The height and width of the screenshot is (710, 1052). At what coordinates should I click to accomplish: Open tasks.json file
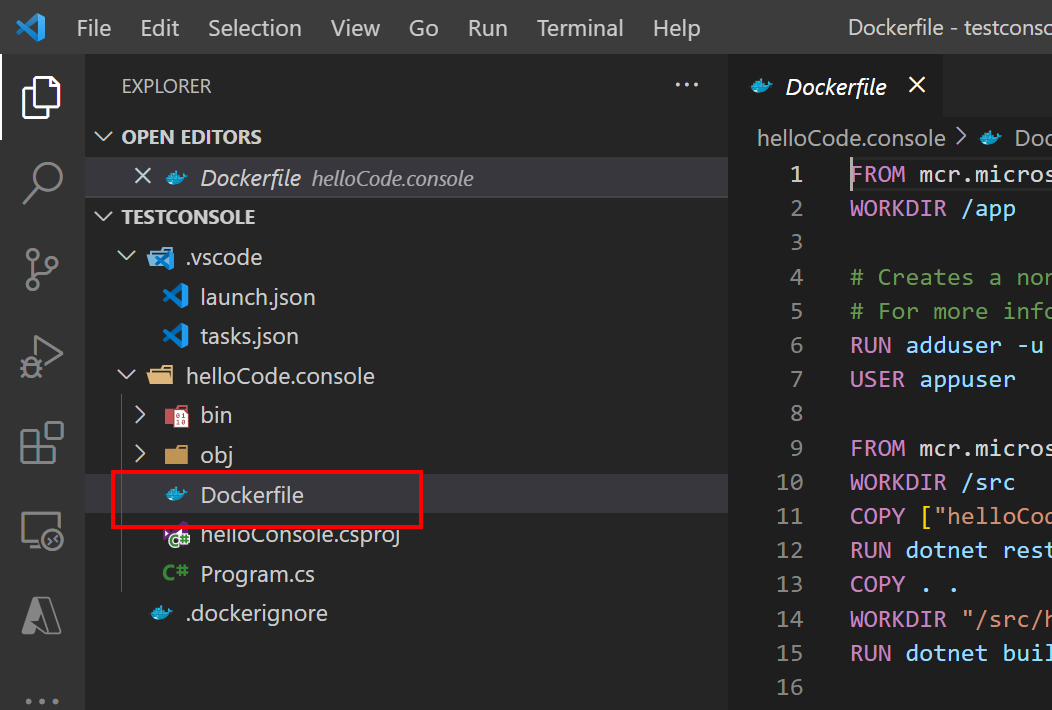coord(249,336)
